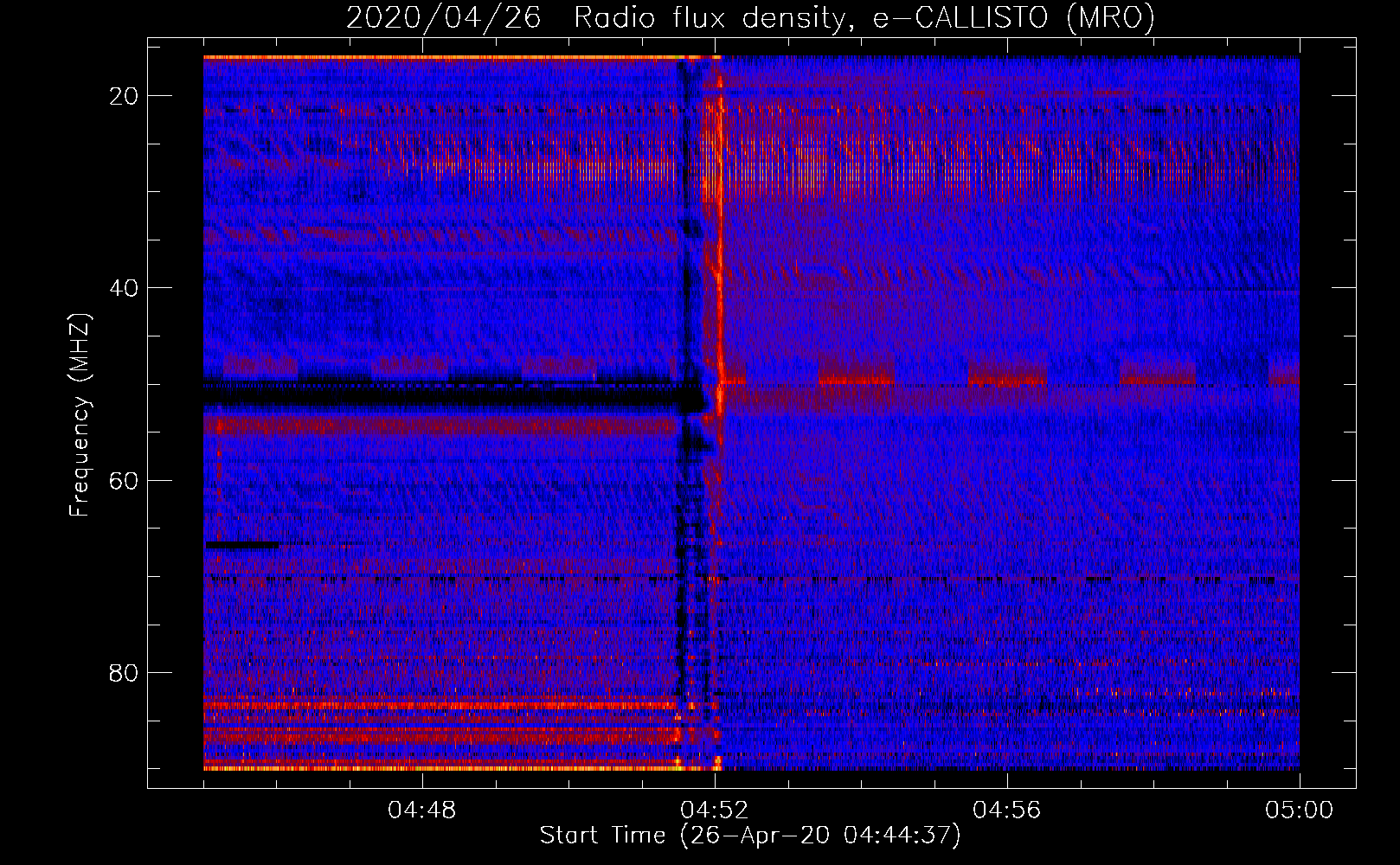Click the 40 MHz frequency tick label
Image resolution: width=1400 pixels, height=865 pixels.
tap(124, 288)
